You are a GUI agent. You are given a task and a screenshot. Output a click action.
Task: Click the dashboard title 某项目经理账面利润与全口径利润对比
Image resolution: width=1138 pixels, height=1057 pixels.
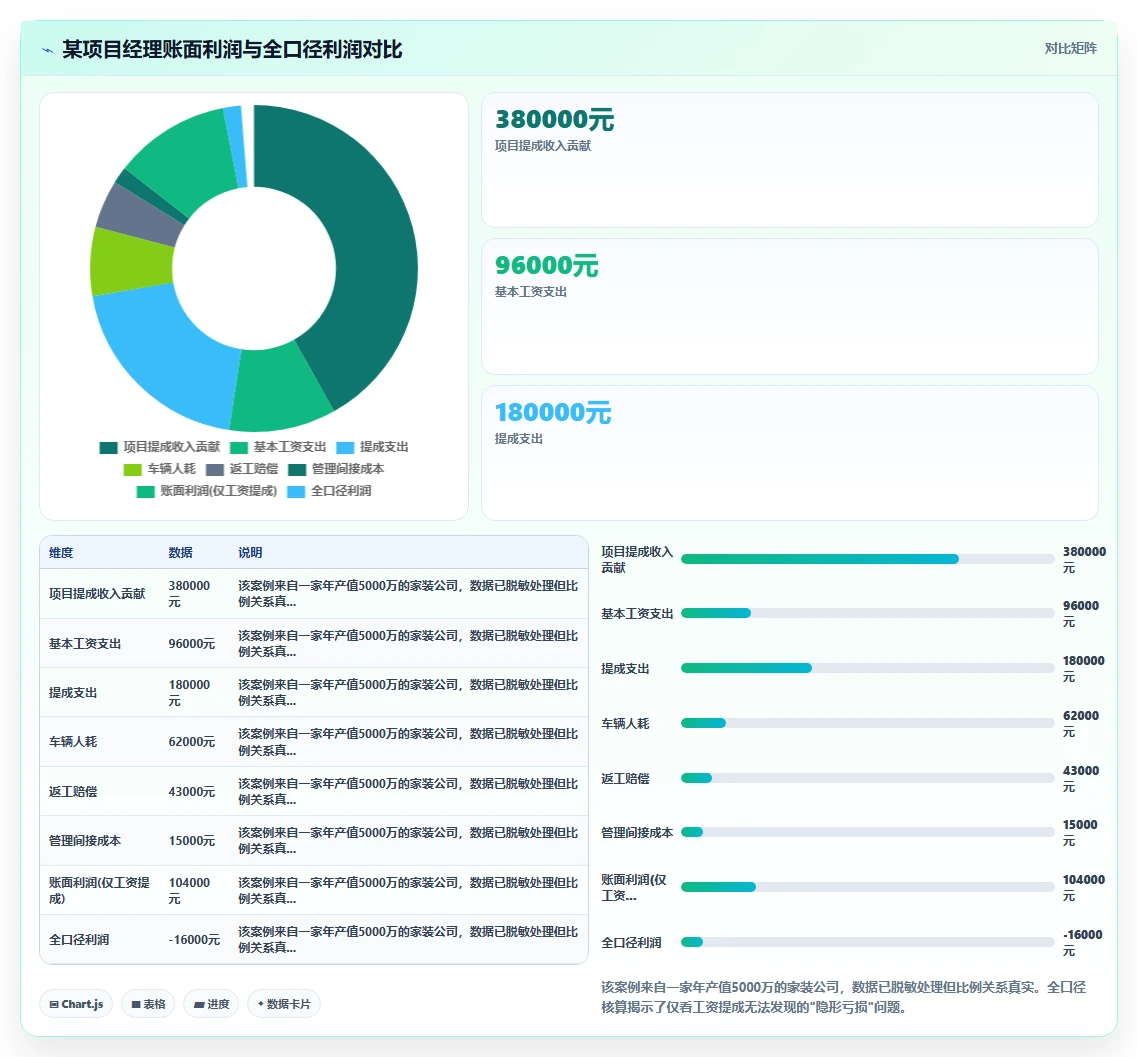pos(232,49)
